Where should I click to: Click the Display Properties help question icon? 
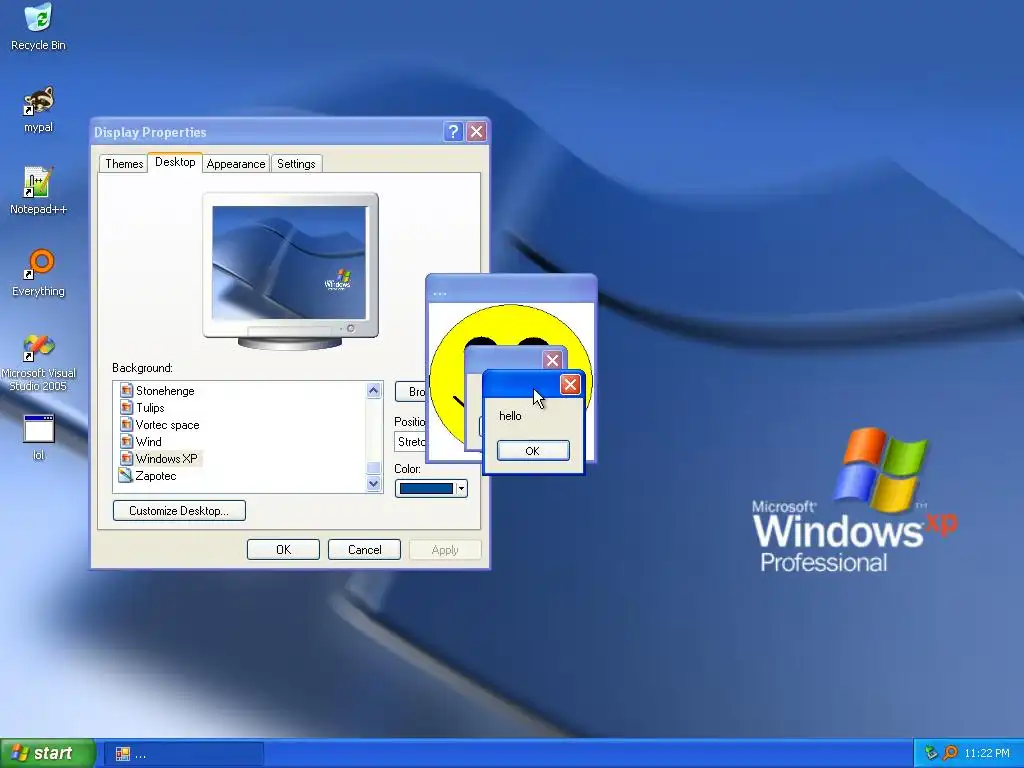tap(453, 132)
